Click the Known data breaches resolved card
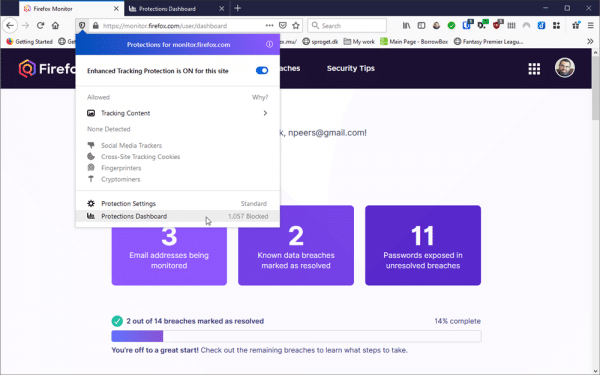The image size is (600, 375). tap(296, 245)
